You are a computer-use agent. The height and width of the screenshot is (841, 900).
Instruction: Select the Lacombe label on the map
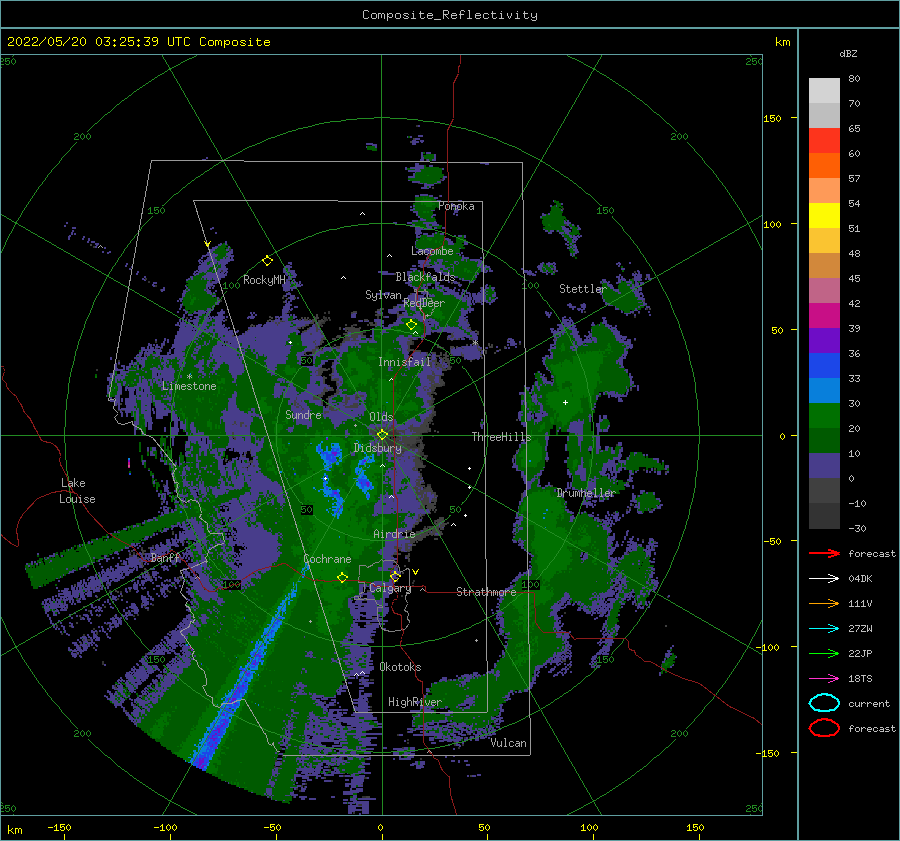(x=432, y=251)
